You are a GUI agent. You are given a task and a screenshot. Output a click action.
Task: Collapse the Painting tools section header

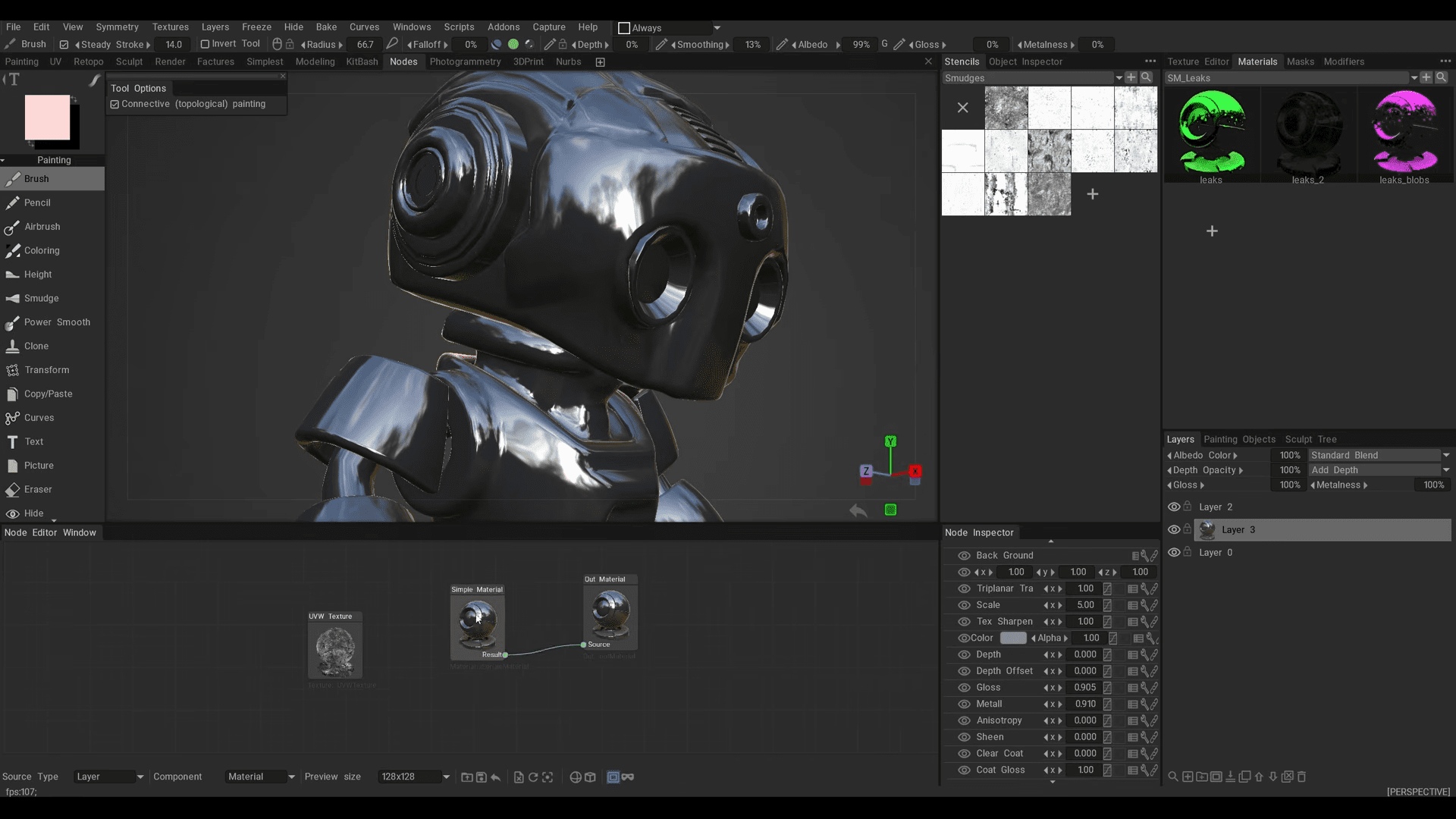pyautogui.click(x=52, y=160)
